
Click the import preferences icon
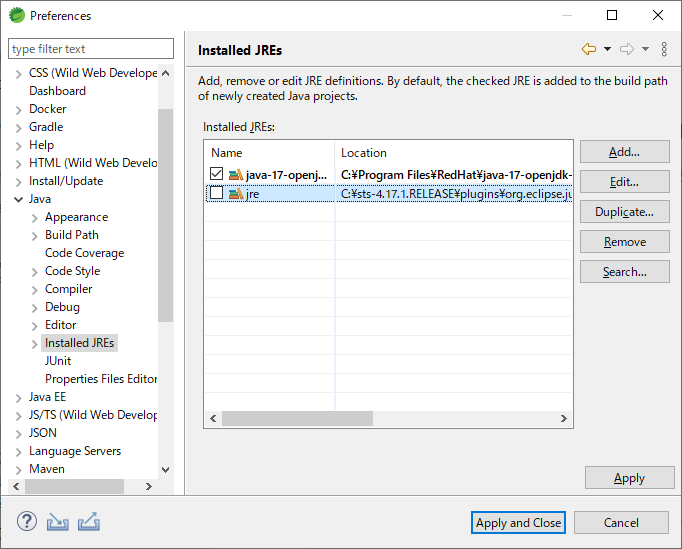point(58,522)
